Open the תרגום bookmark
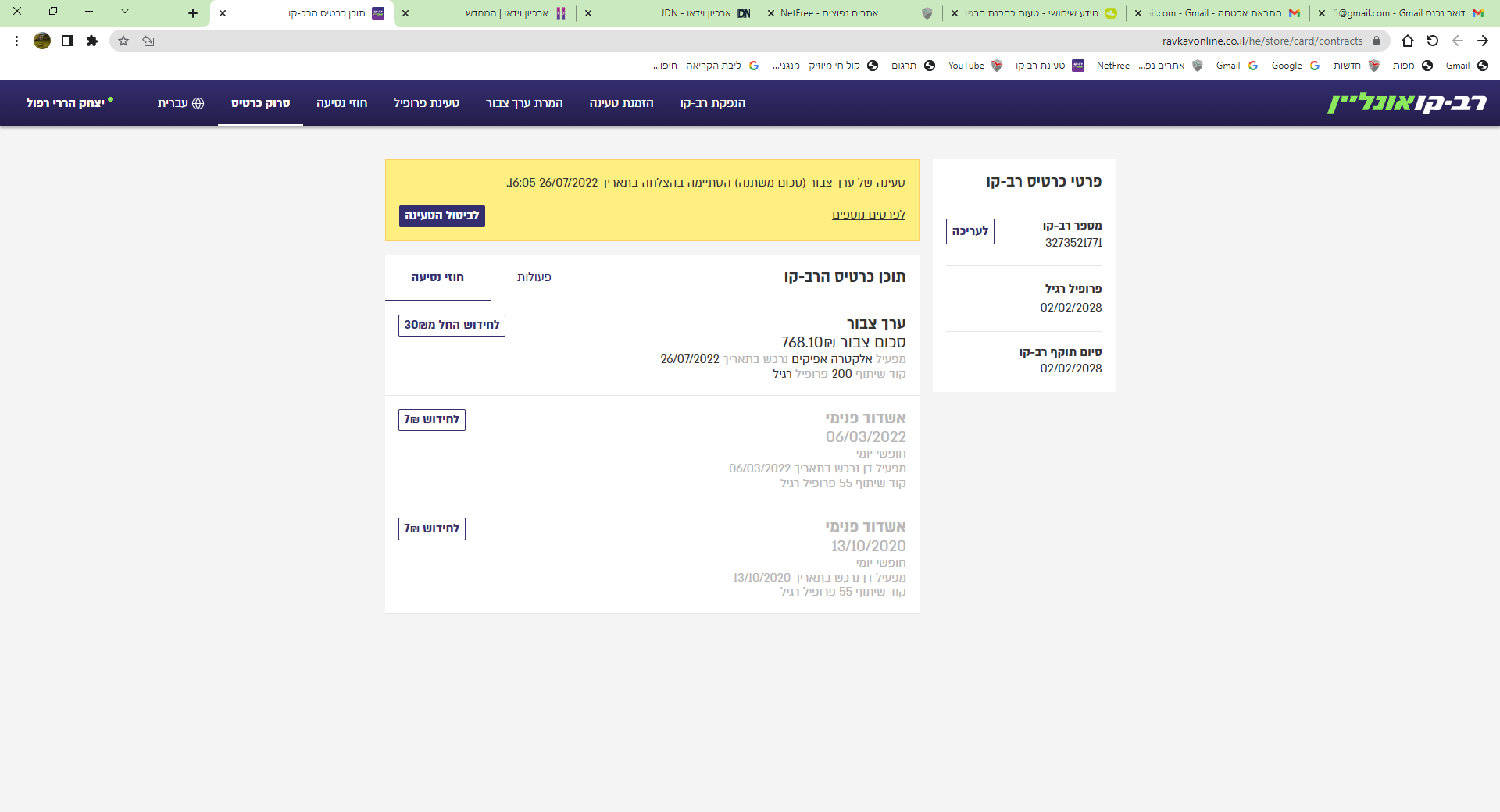 [x=905, y=66]
